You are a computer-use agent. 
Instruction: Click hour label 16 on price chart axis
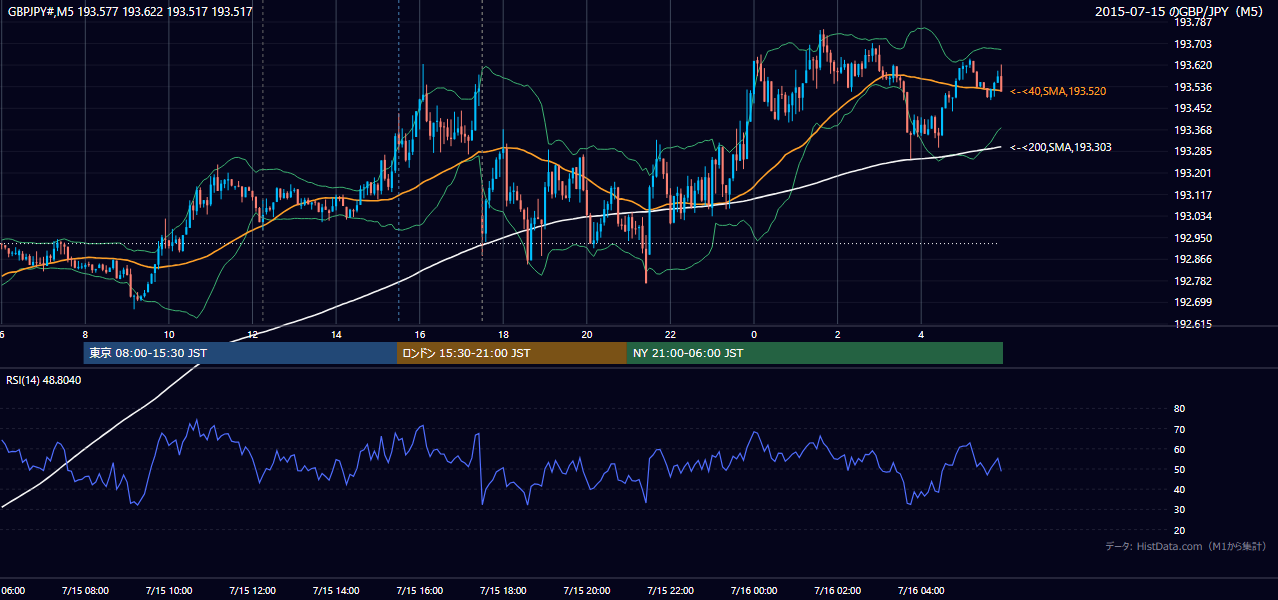click(x=420, y=334)
